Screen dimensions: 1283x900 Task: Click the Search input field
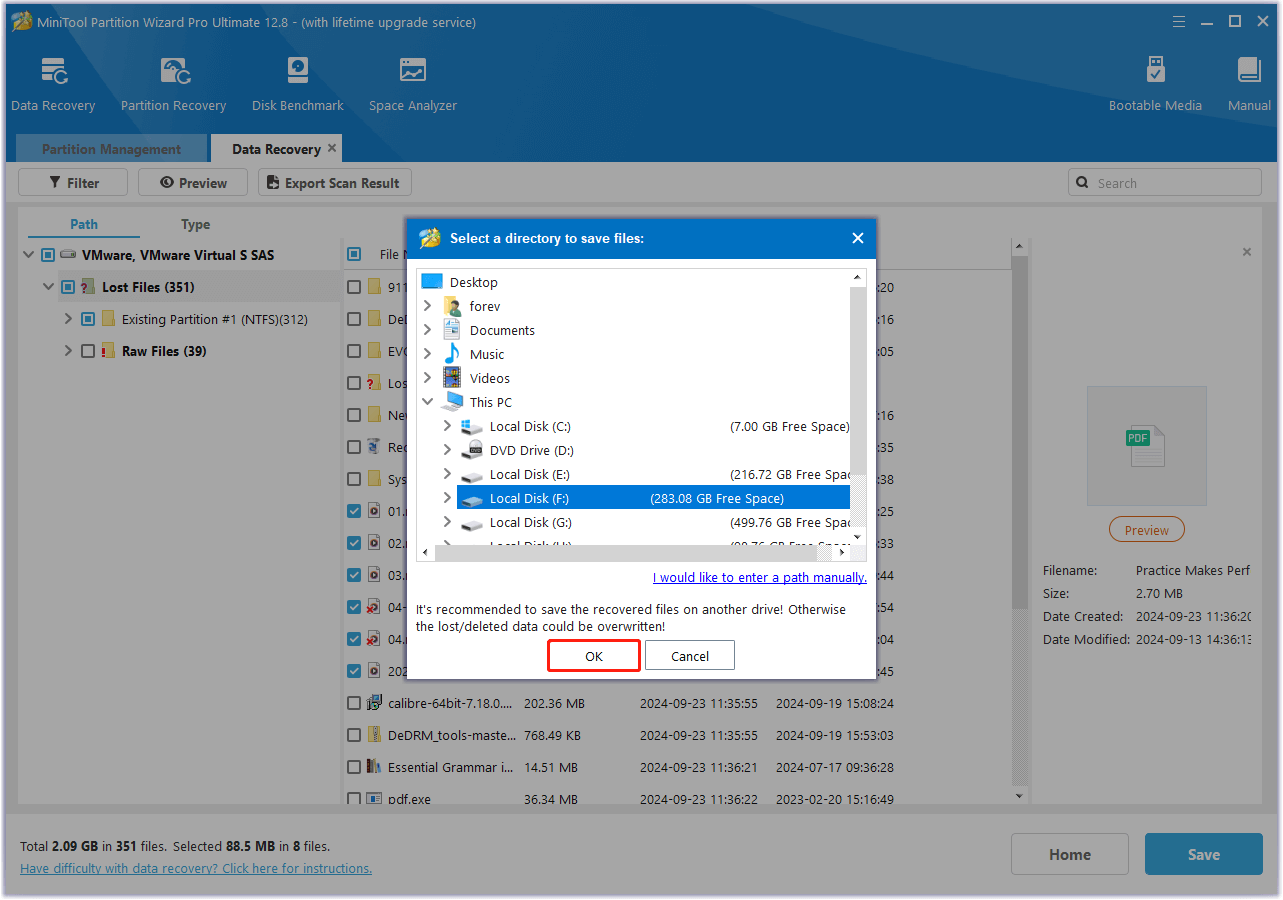(x=1164, y=182)
